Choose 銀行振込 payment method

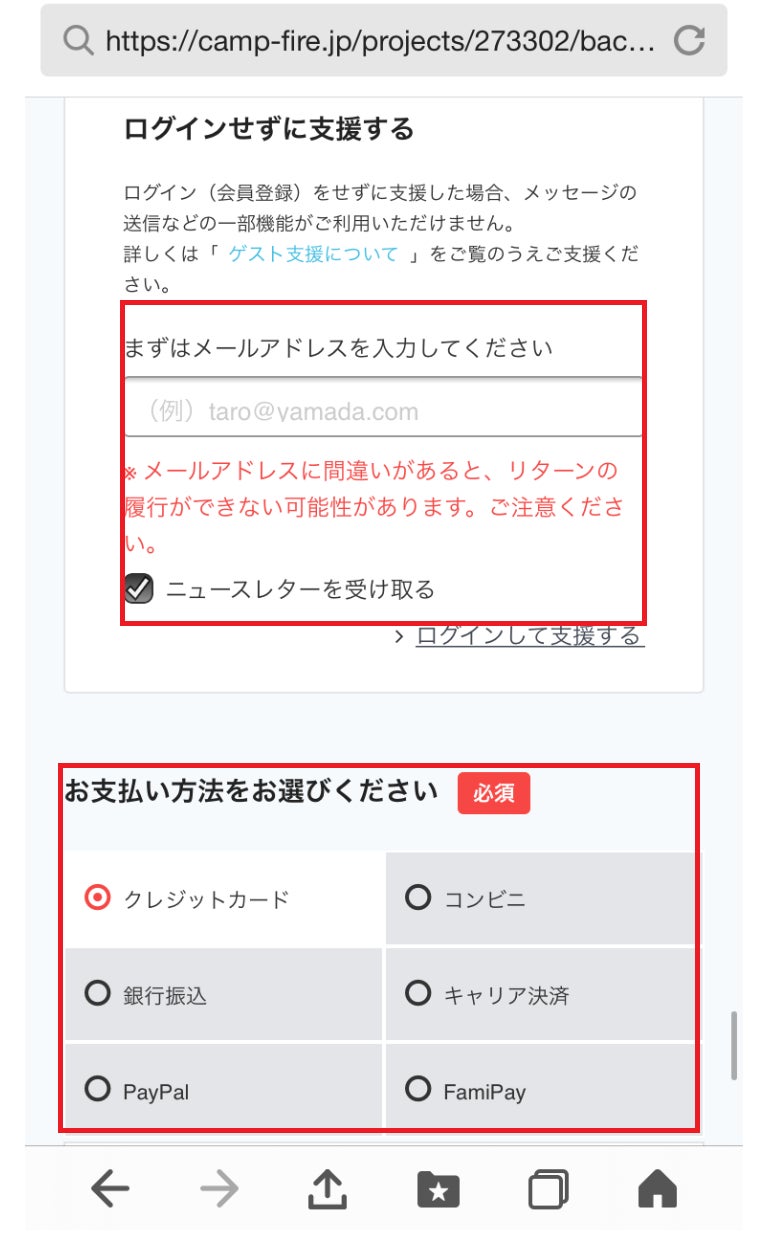(98, 994)
